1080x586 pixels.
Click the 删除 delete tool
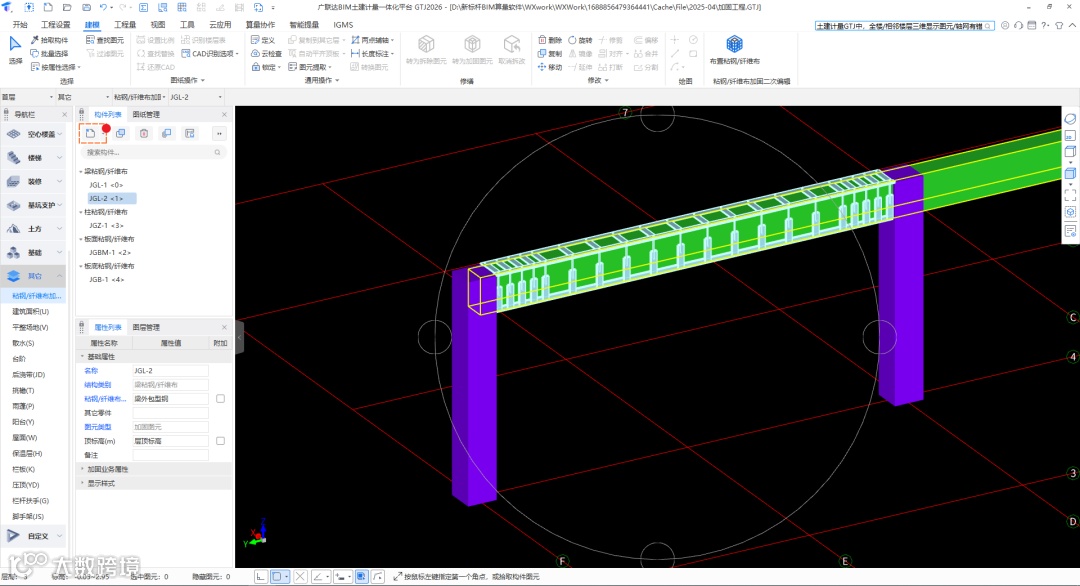point(550,40)
